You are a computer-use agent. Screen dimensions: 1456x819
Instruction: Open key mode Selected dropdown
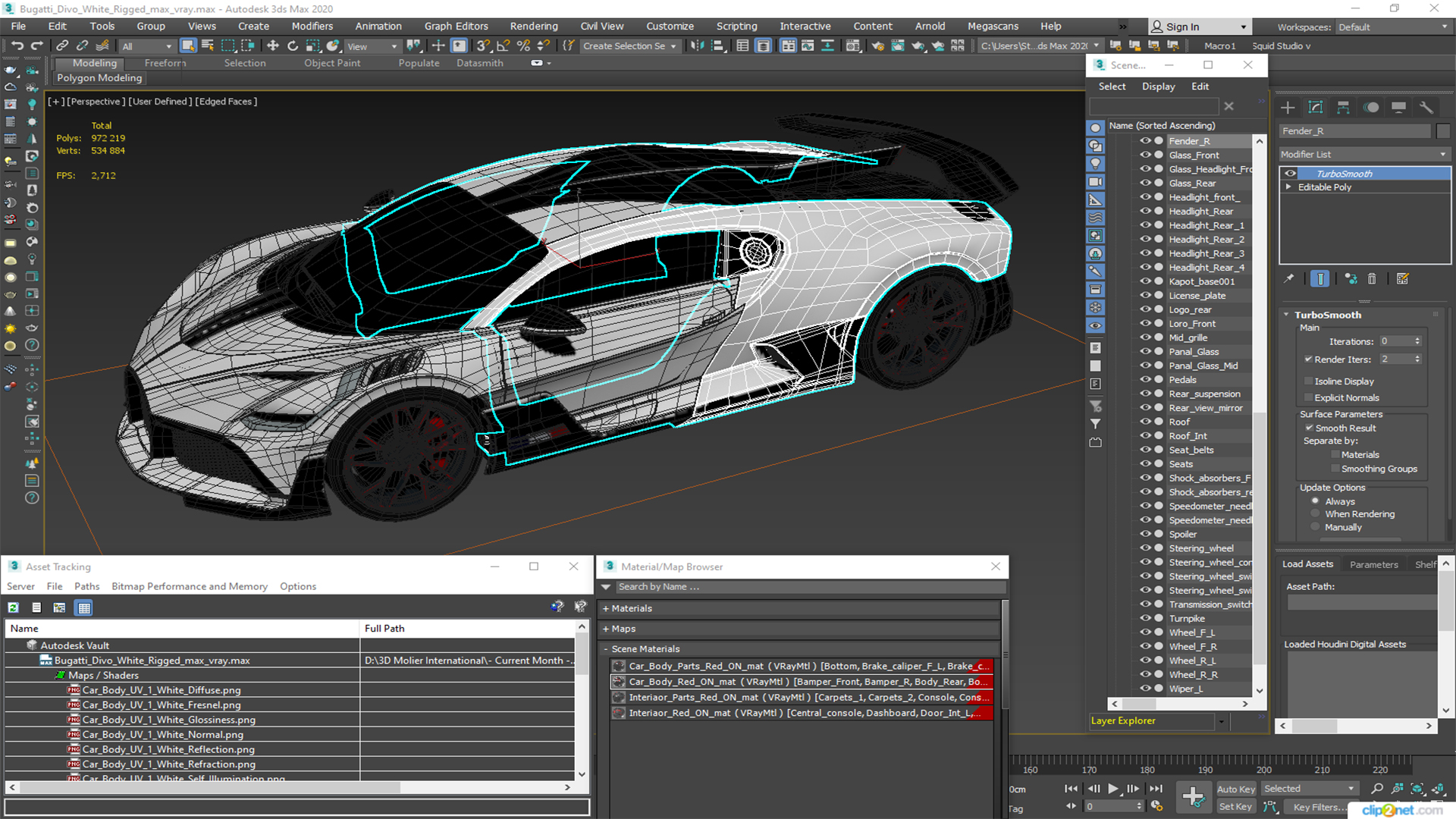tap(1309, 789)
